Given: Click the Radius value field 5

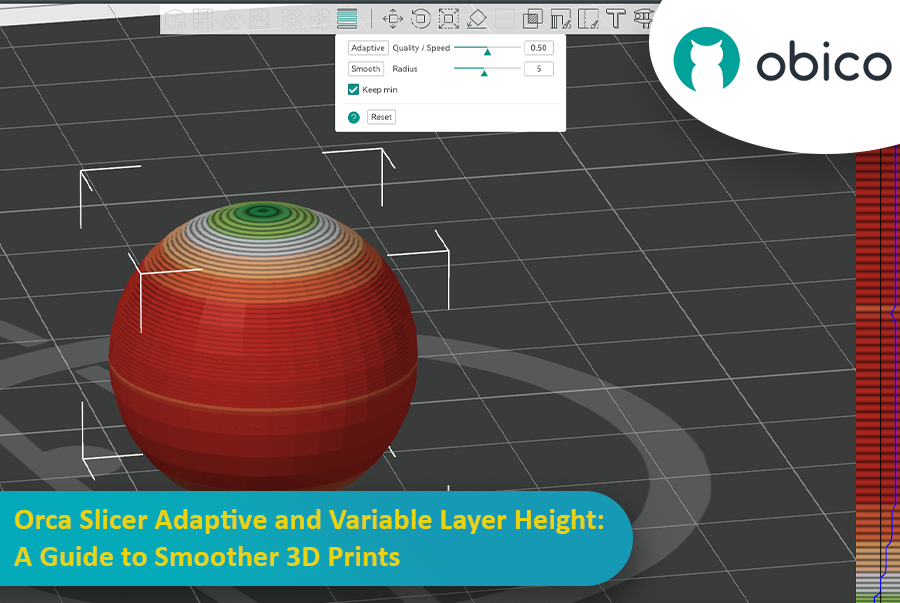Looking at the screenshot, I should pos(538,69).
